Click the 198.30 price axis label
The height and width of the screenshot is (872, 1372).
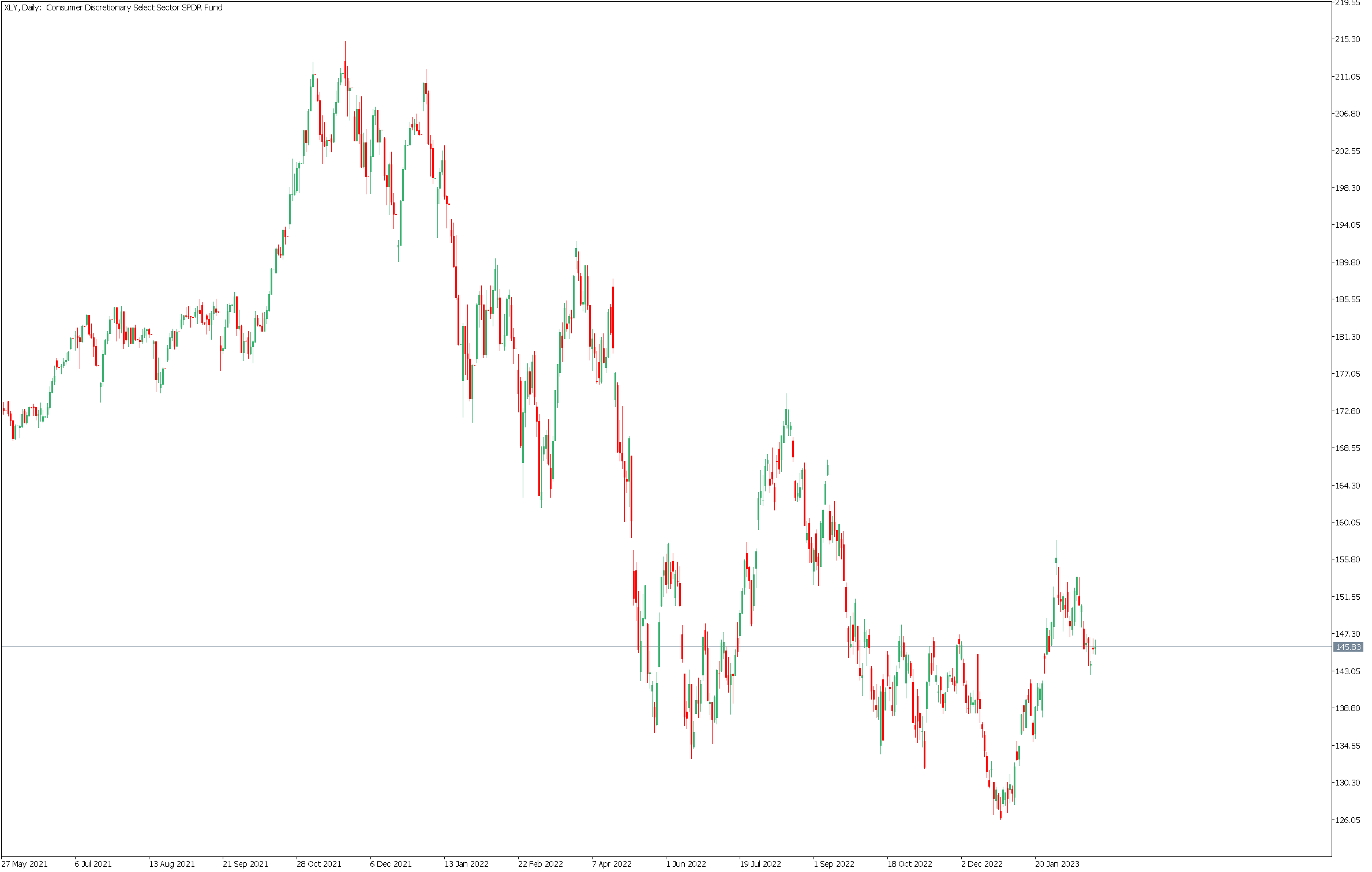coord(1348,188)
